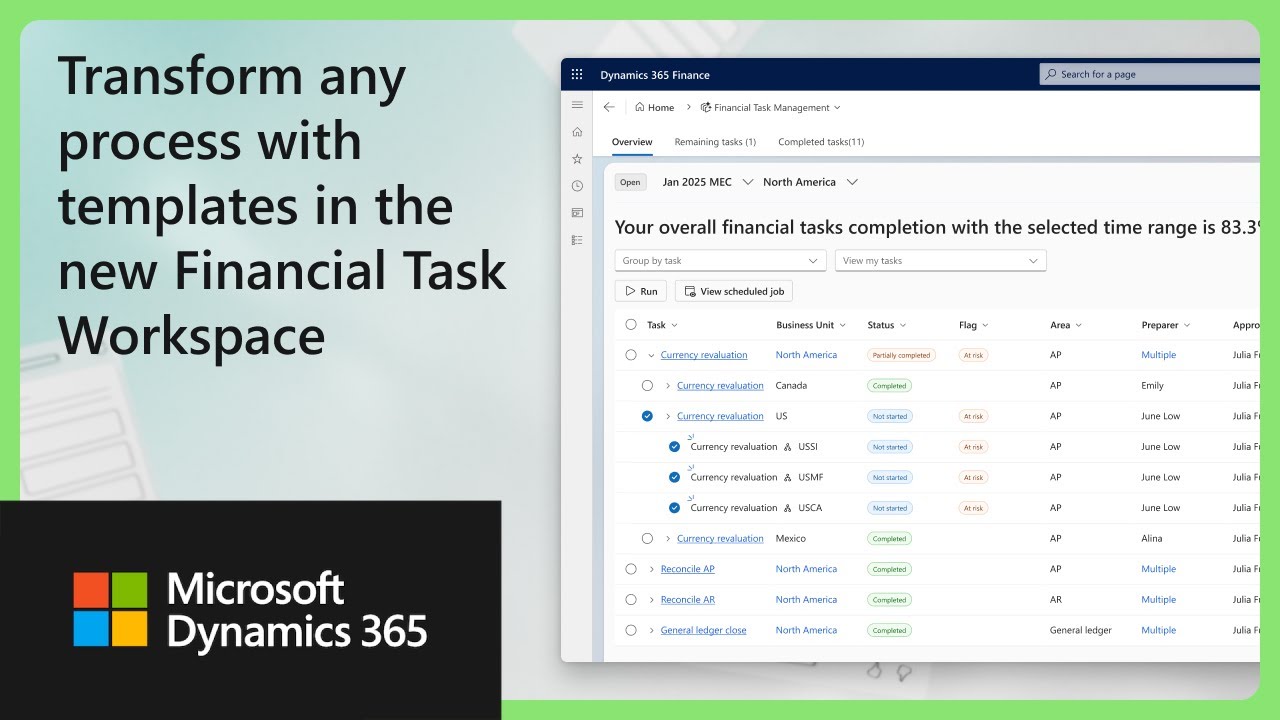
Task: Select the Reconcile AR row
Action: [x=631, y=600]
